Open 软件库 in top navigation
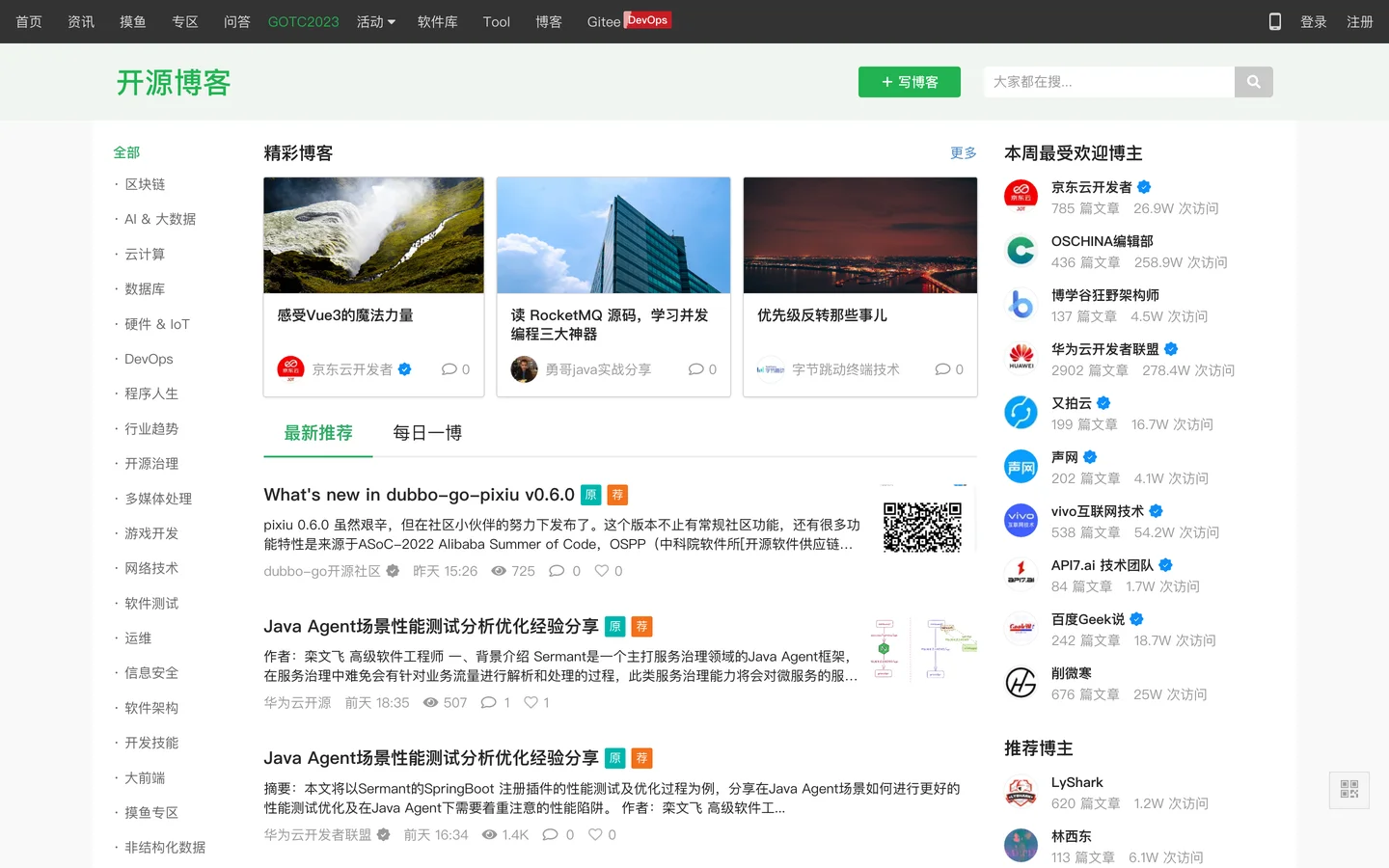1389x868 pixels. pos(438,21)
